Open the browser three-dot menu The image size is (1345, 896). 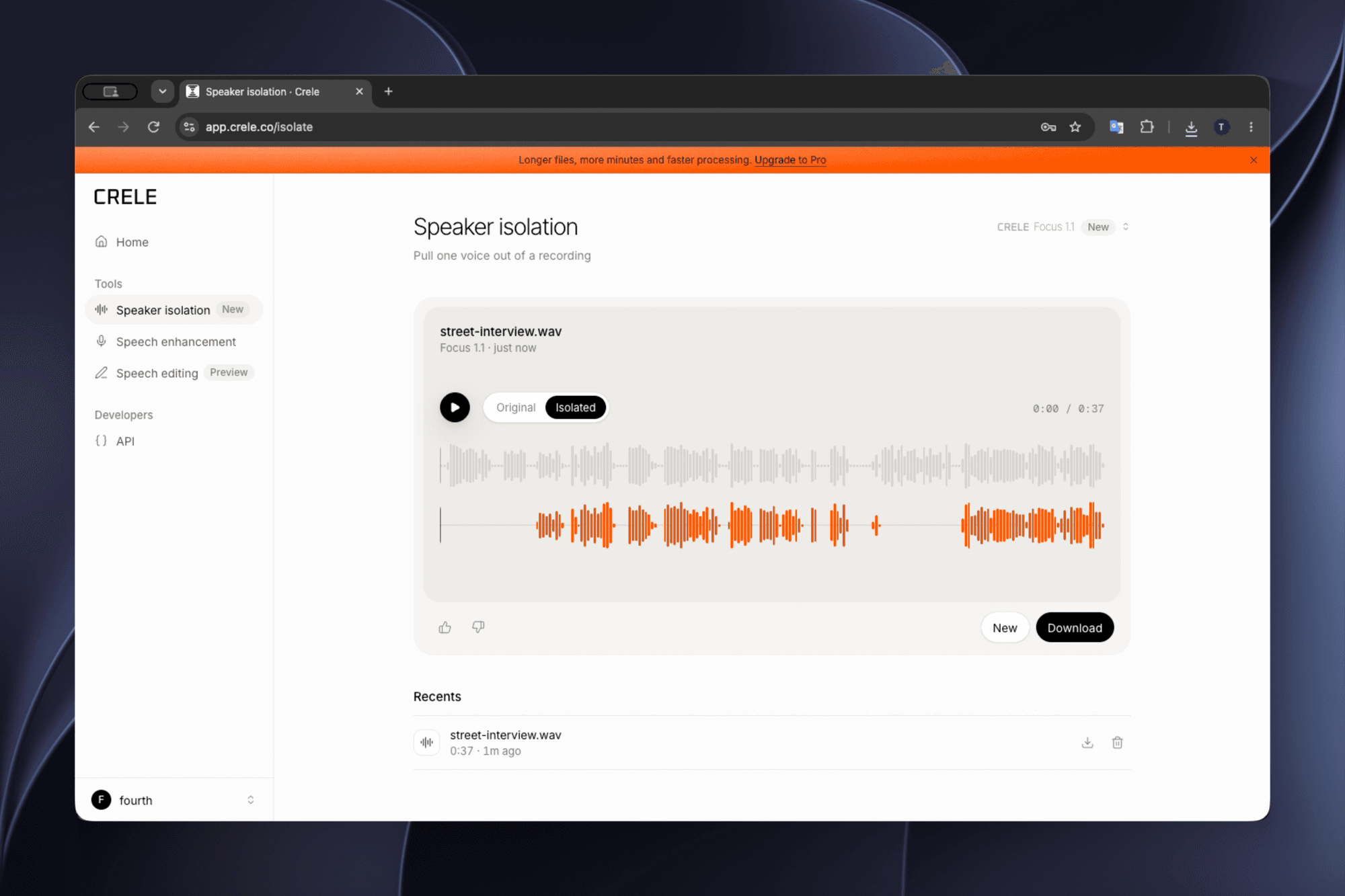pos(1251,127)
